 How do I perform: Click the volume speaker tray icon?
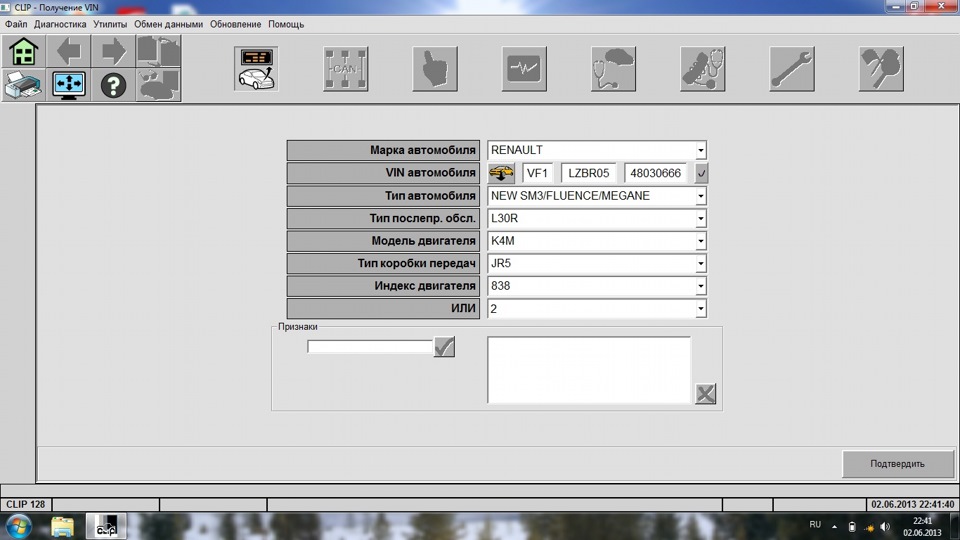point(885,527)
